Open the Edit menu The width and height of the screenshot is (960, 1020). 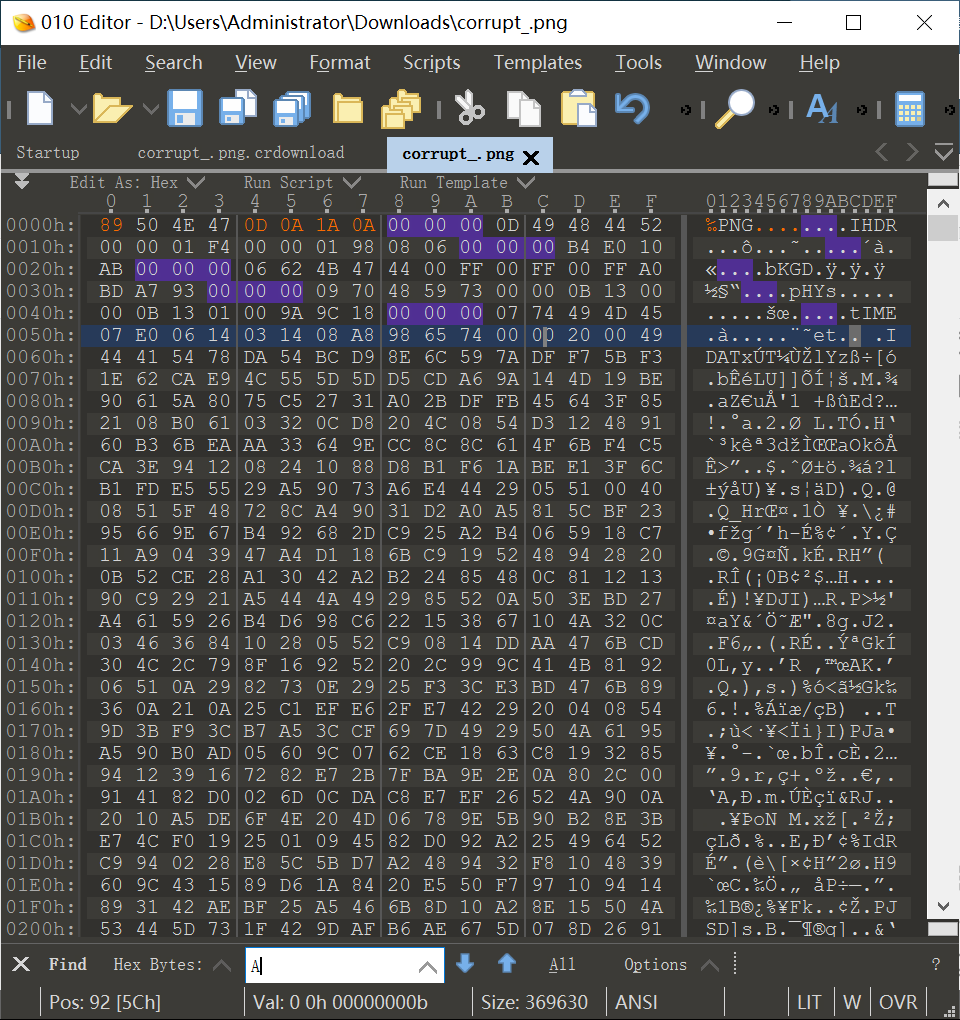click(x=96, y=62)
